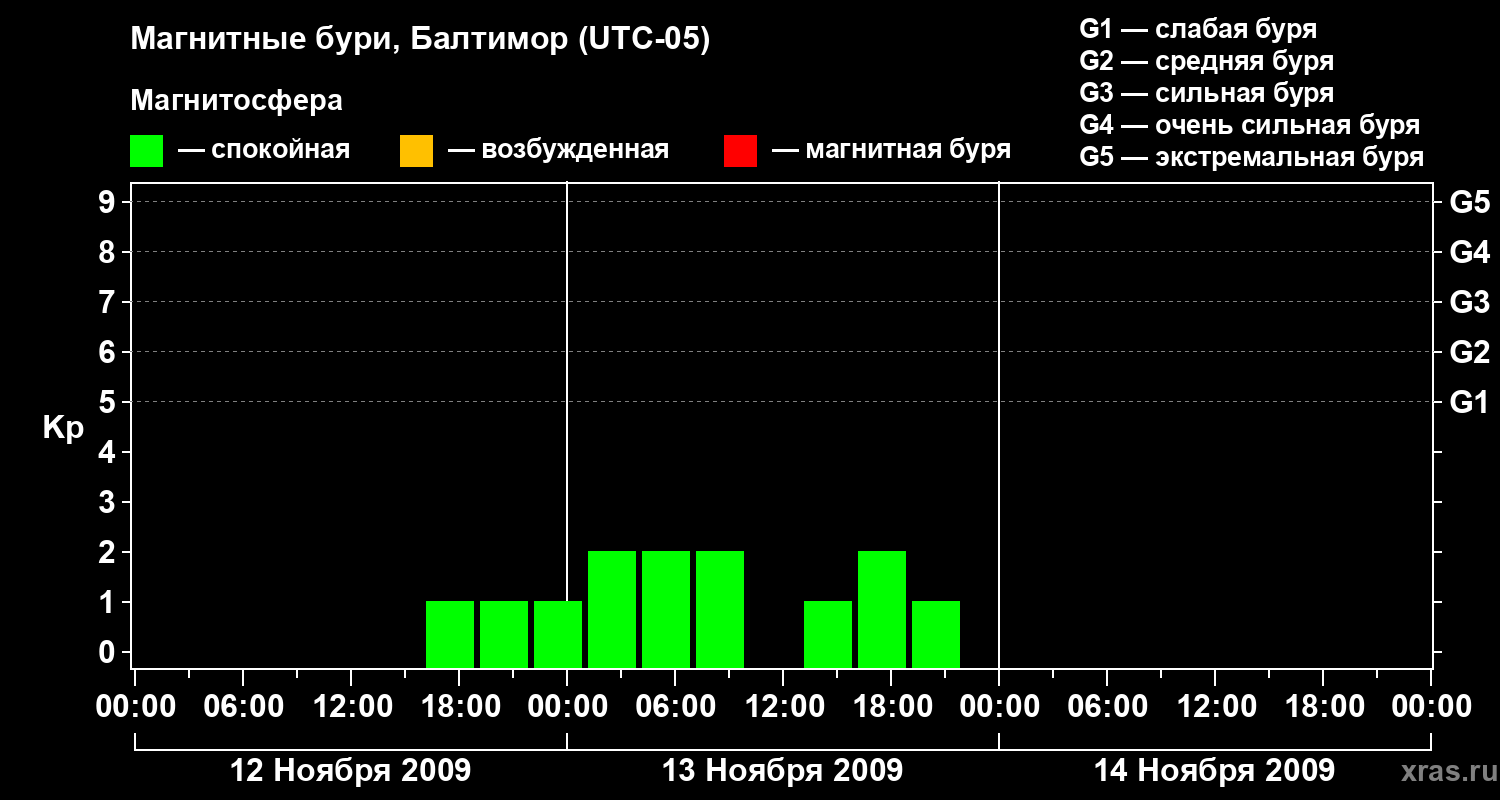Image resolution: width=1500 pixels, height=800 pixels.
Task: Click the '— спокойная' legend label
Action: click(x=264, y=150)
